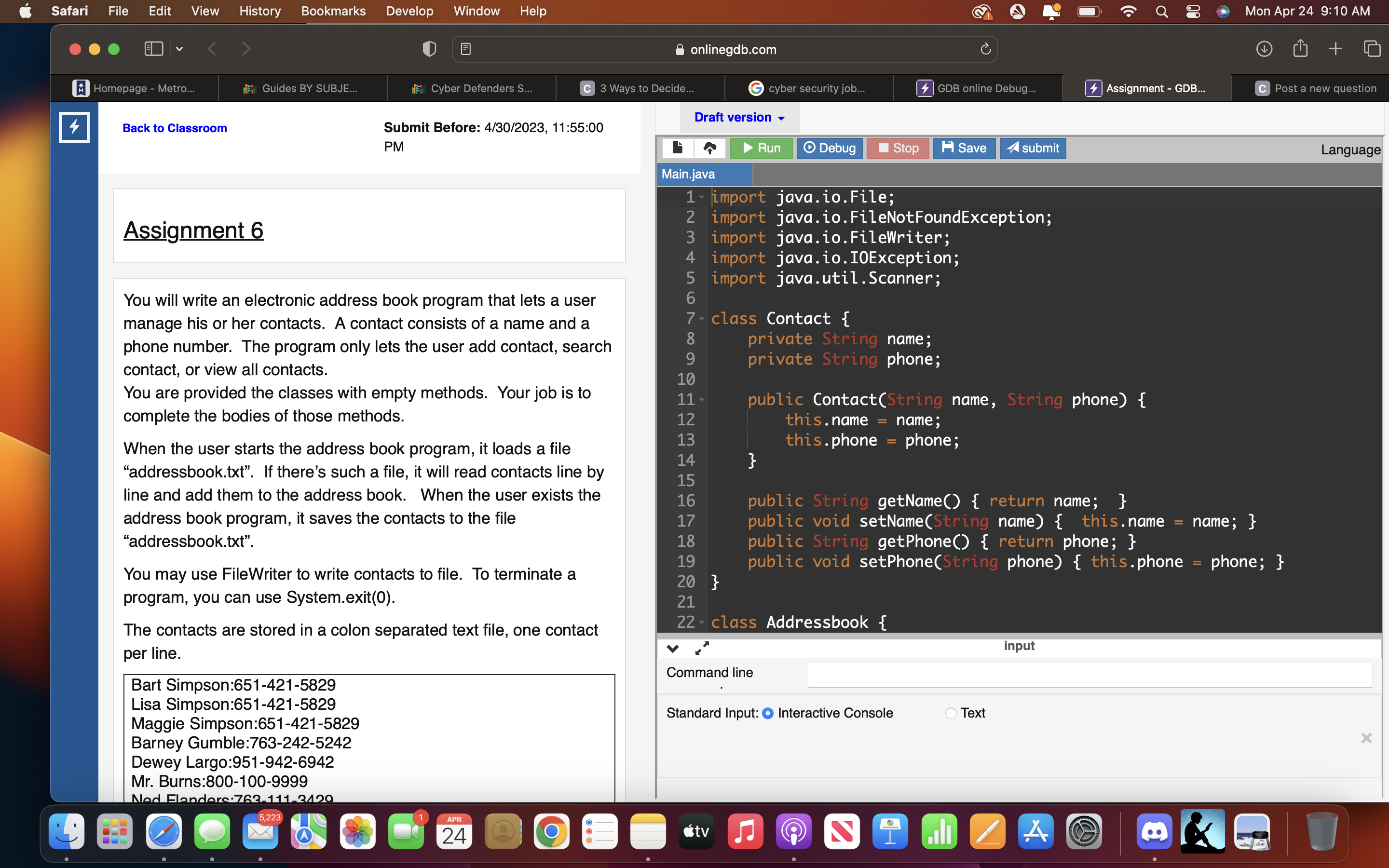The width and height of the screenshot is (1389, 868).
Task: Collapse the Contact class code fold
Action: point(701,318)
